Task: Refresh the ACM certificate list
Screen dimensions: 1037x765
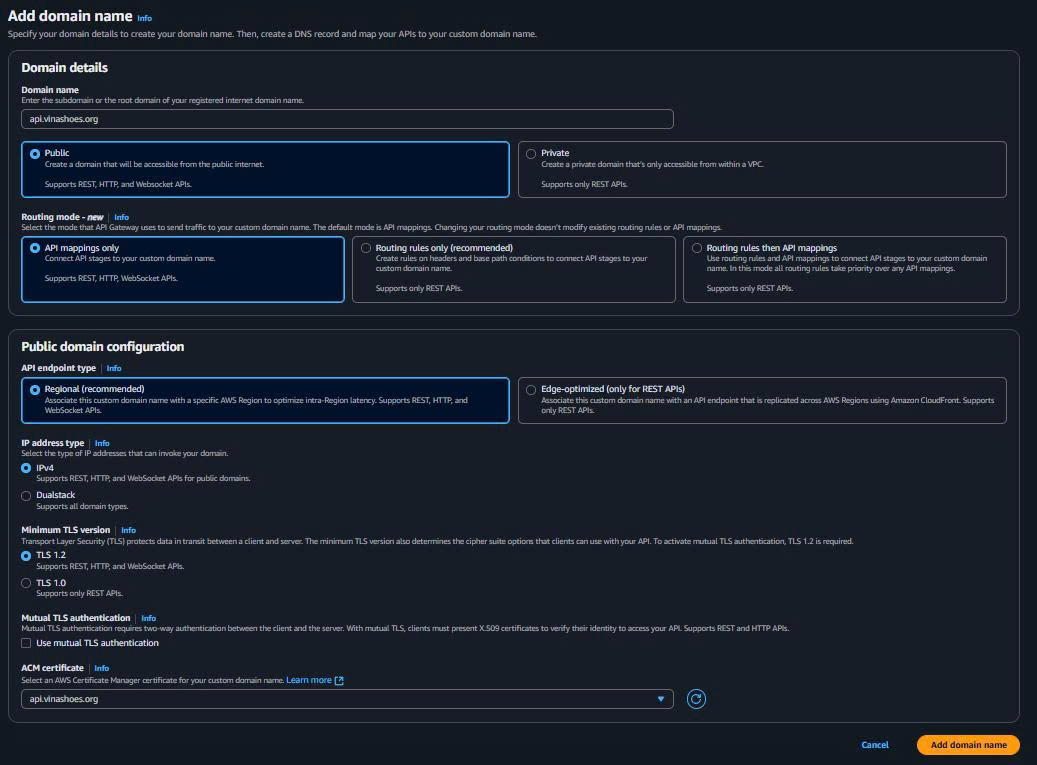Action: (x=696, y=699)
